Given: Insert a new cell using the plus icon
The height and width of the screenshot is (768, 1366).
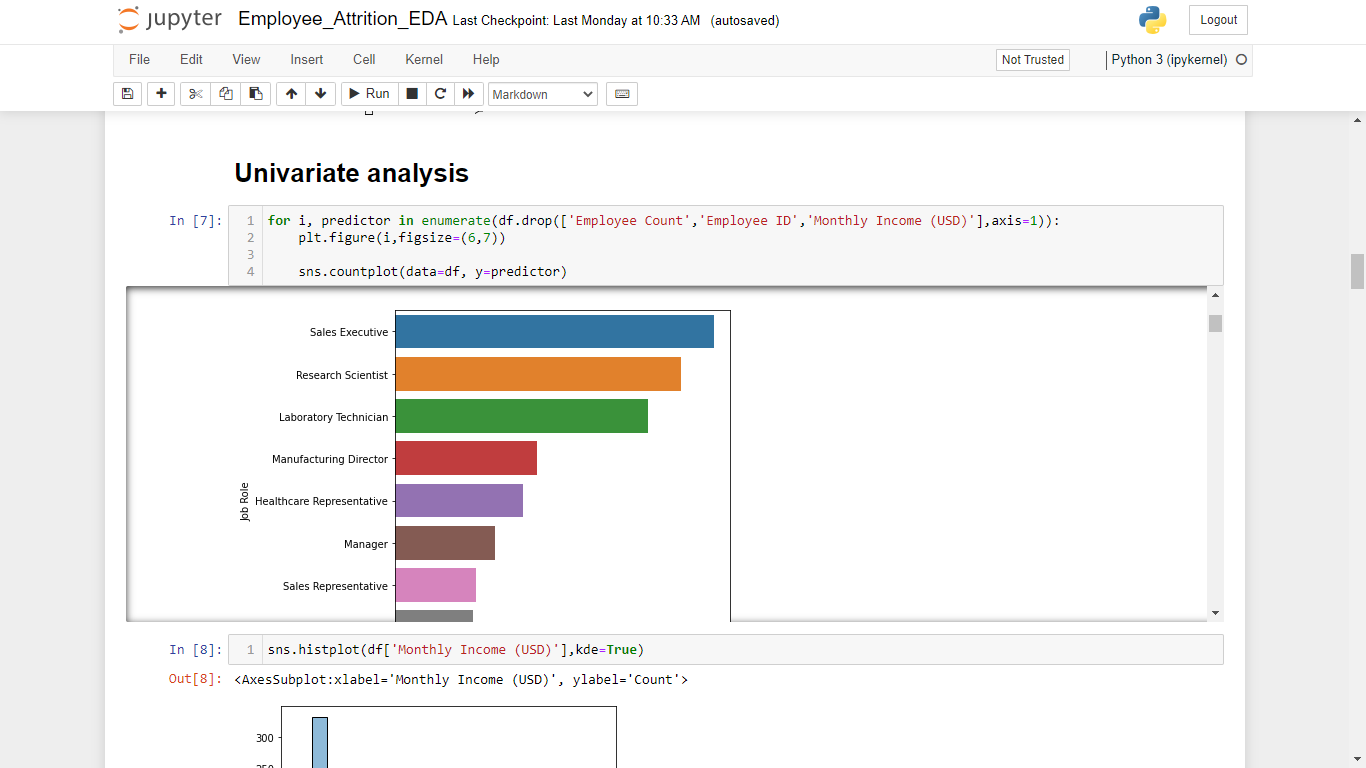Looking at the screenshot, I should click(x=161, y=93).
